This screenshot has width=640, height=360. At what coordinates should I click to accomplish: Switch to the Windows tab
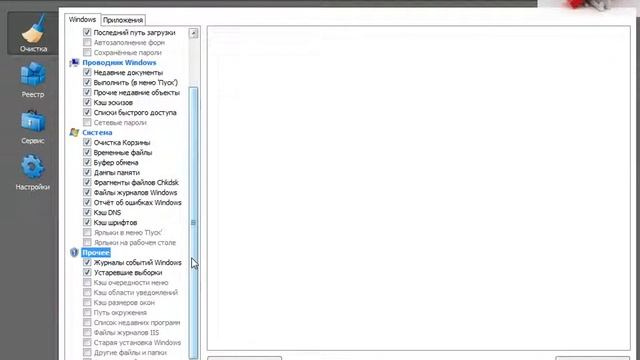click(x=82, y=20)
